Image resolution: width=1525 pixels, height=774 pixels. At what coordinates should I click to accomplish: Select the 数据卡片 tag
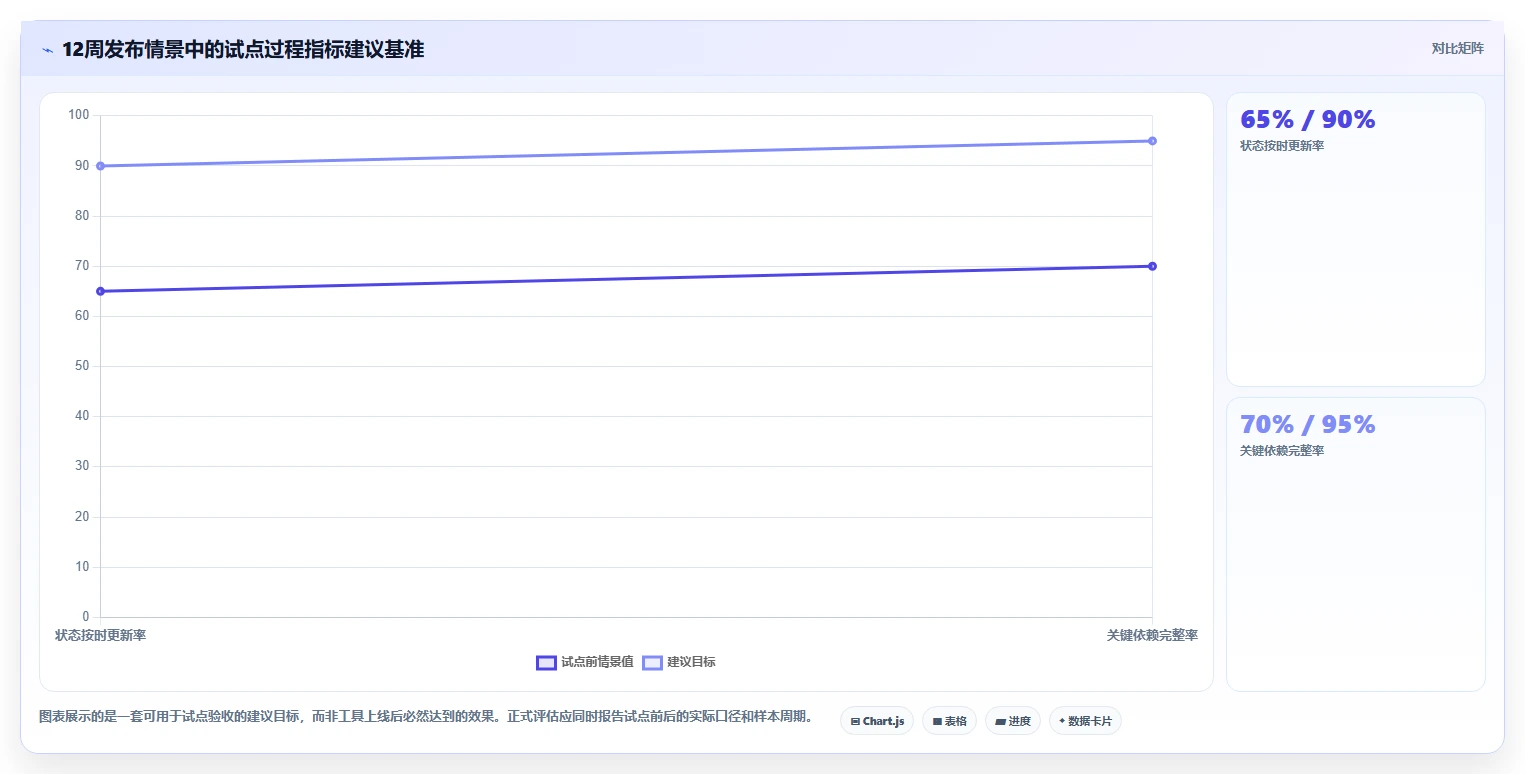(x=1085, y=721)
